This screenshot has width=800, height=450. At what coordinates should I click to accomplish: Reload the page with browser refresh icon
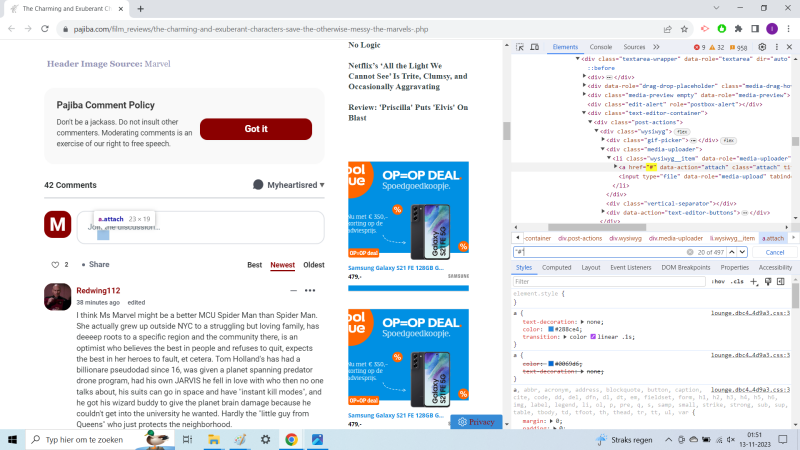[45, 29]
